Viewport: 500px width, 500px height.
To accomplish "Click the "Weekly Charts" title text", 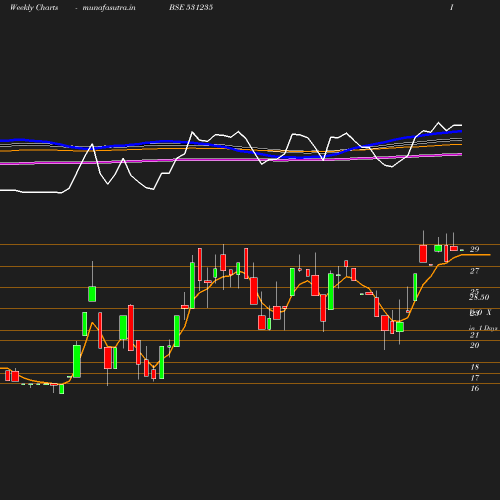I will point(34,7).
